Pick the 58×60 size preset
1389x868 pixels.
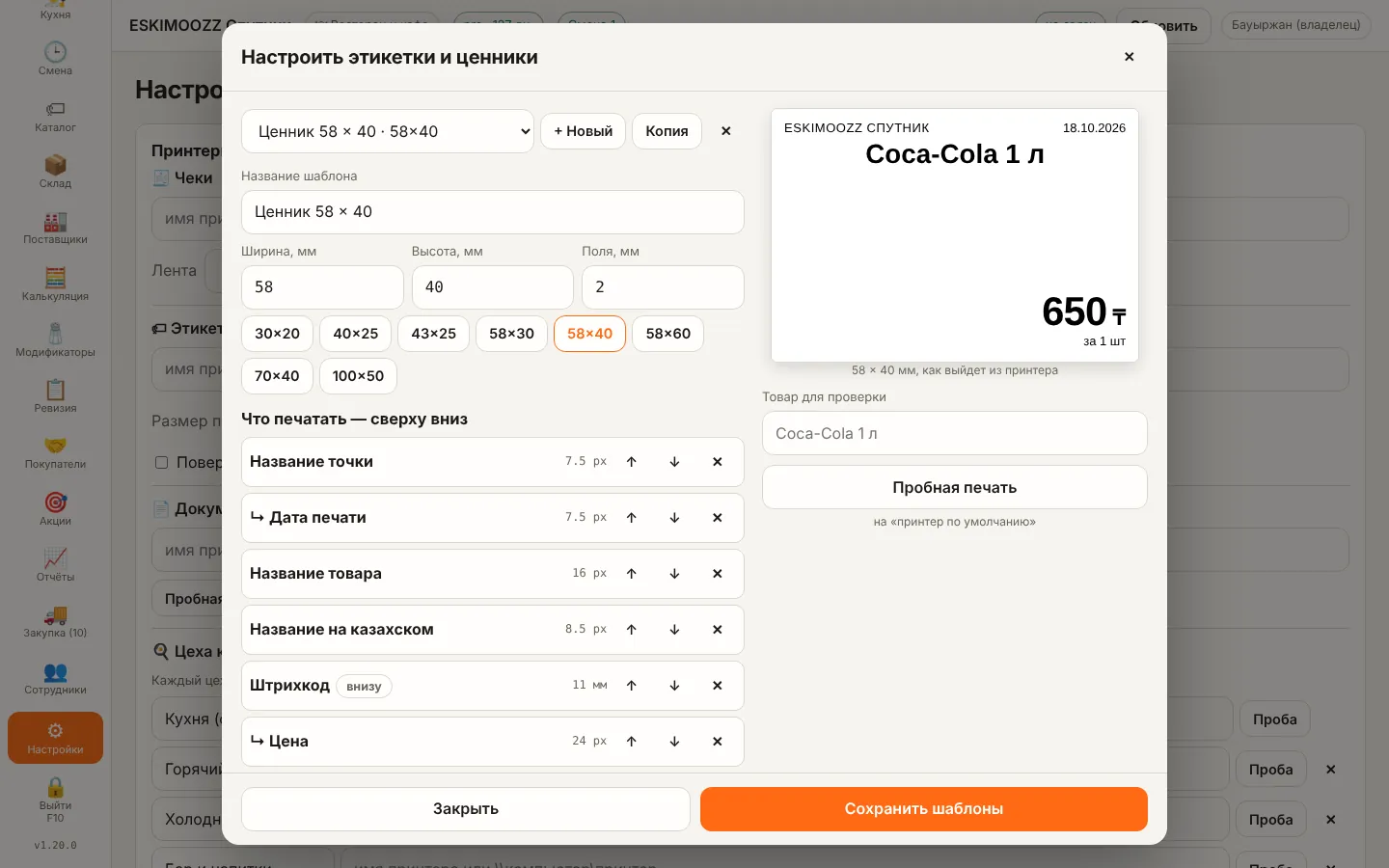pyautogui.click(x=668, y=334)
